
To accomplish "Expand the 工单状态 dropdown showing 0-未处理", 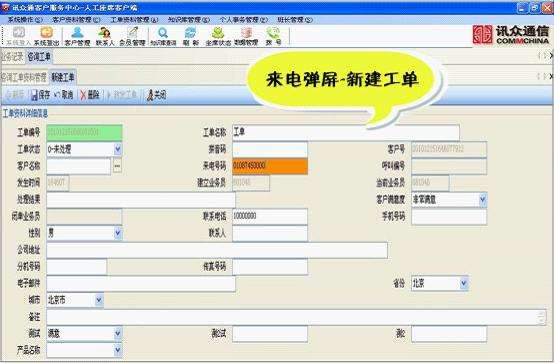I will [x=118, y=149].
